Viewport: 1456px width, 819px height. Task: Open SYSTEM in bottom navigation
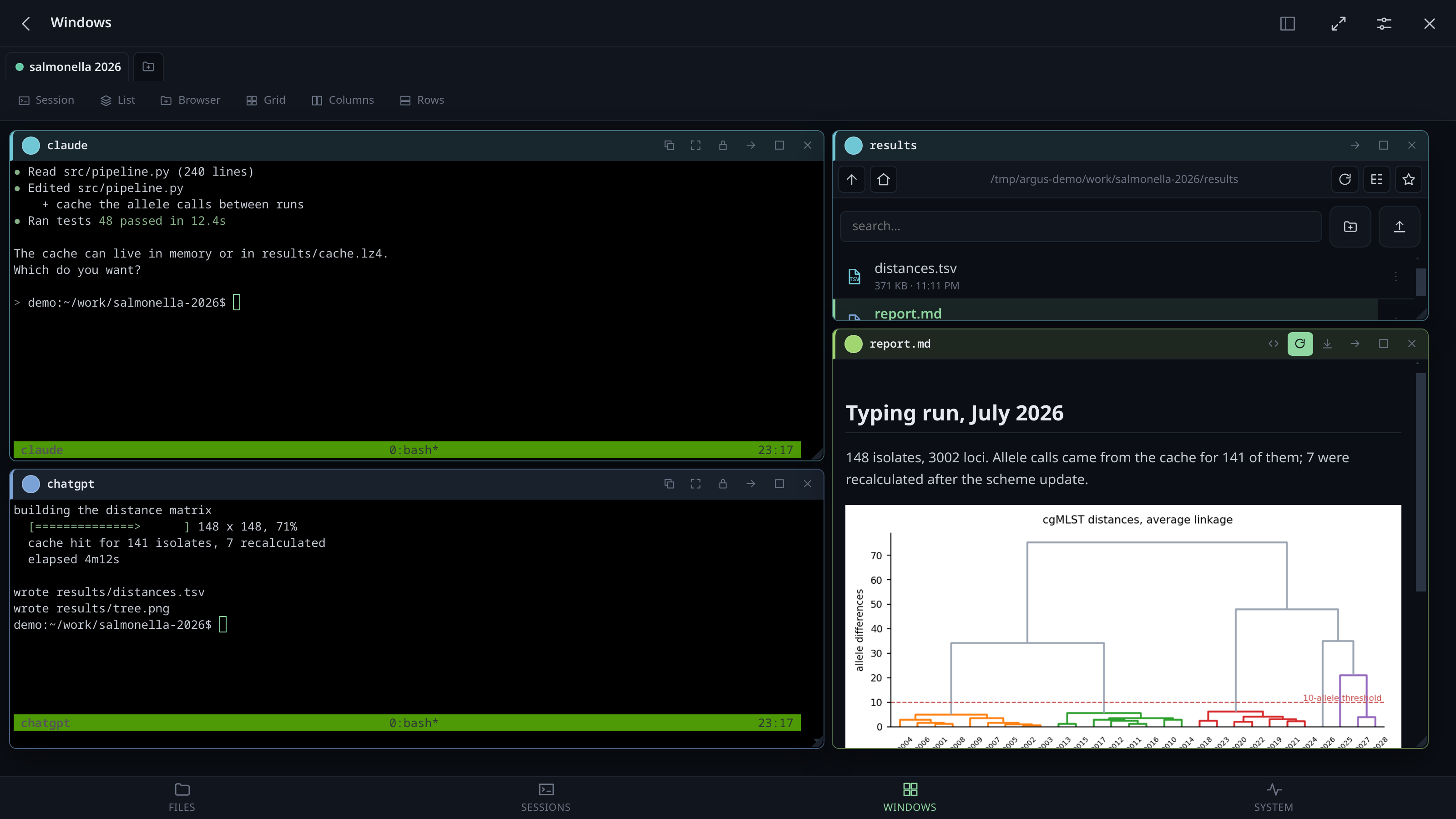coord(1274,797)
